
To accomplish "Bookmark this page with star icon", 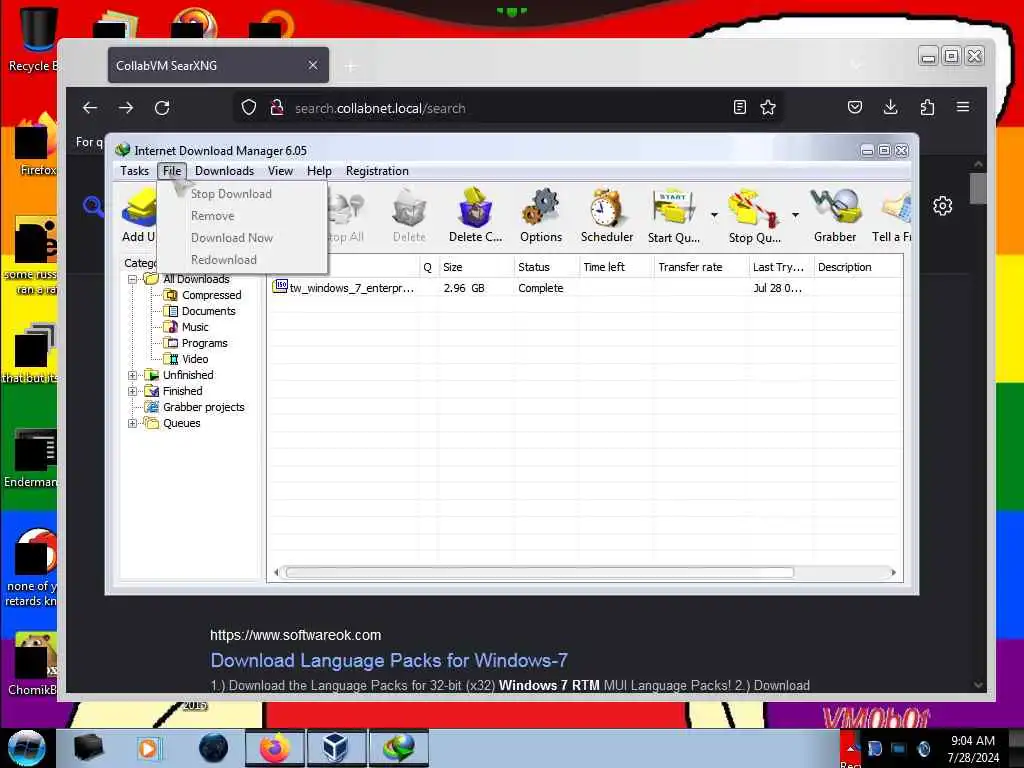I will pos(768,107).
